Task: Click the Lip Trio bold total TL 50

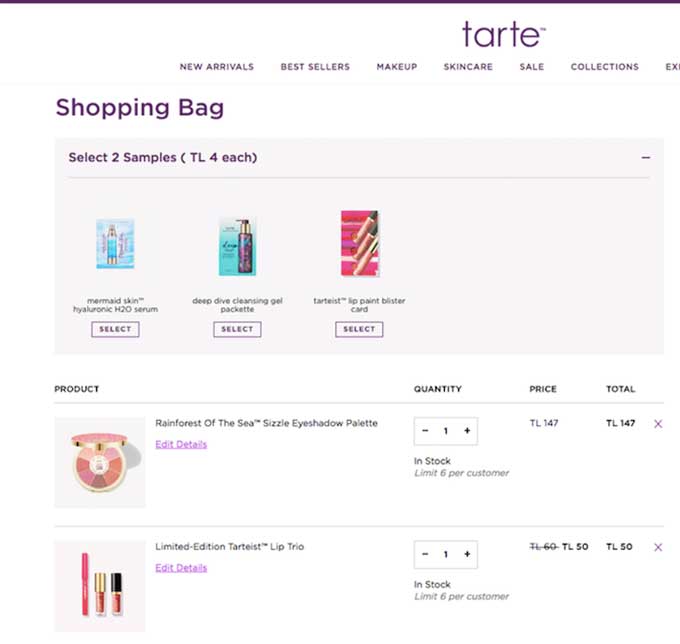Action: tap(619, 547)
